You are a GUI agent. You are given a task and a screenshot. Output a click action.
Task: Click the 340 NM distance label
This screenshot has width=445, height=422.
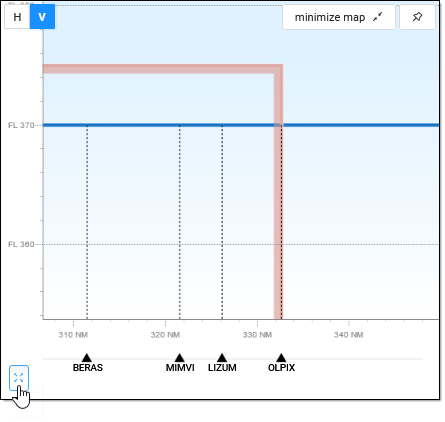tap(349, 335)
